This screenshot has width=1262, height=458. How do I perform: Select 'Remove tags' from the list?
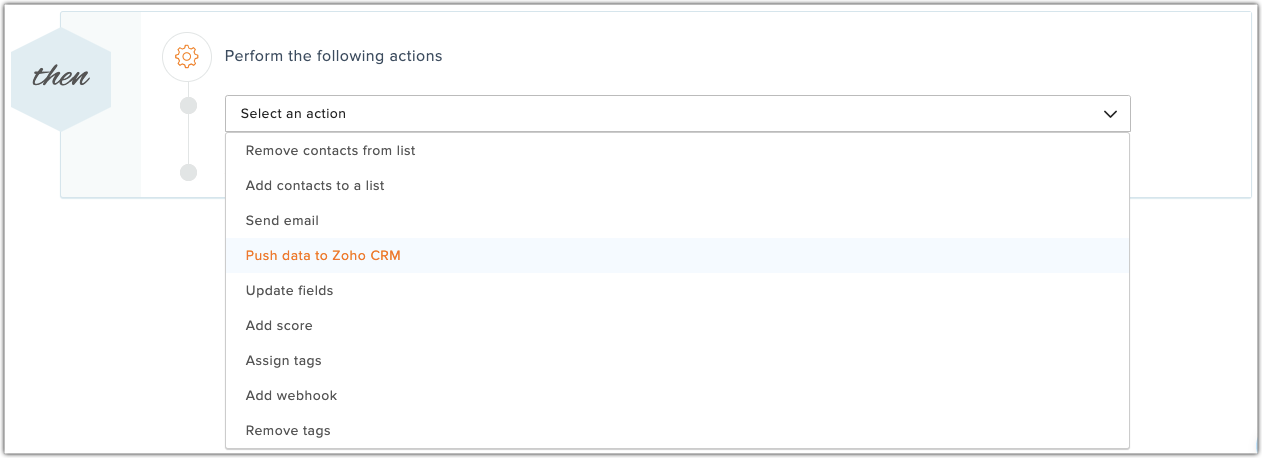[288, 431]
